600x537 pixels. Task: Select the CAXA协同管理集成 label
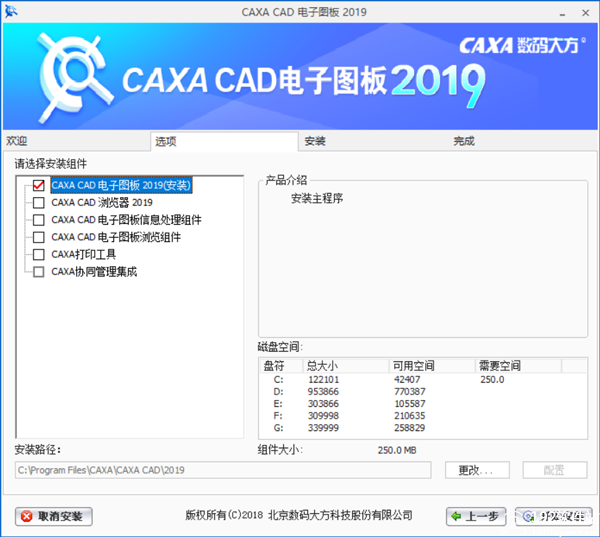pyautogui.click(x=94, y=272)
